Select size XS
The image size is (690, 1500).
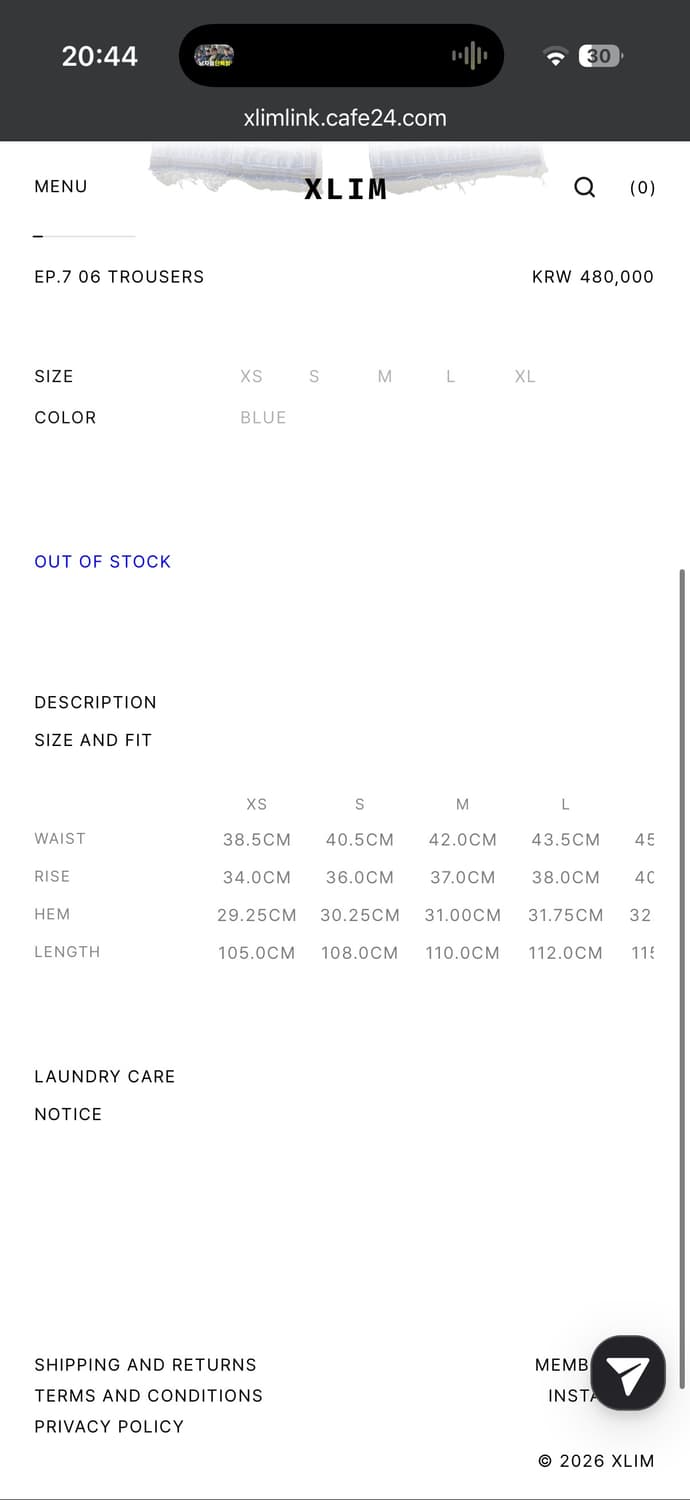coord(251,376)
